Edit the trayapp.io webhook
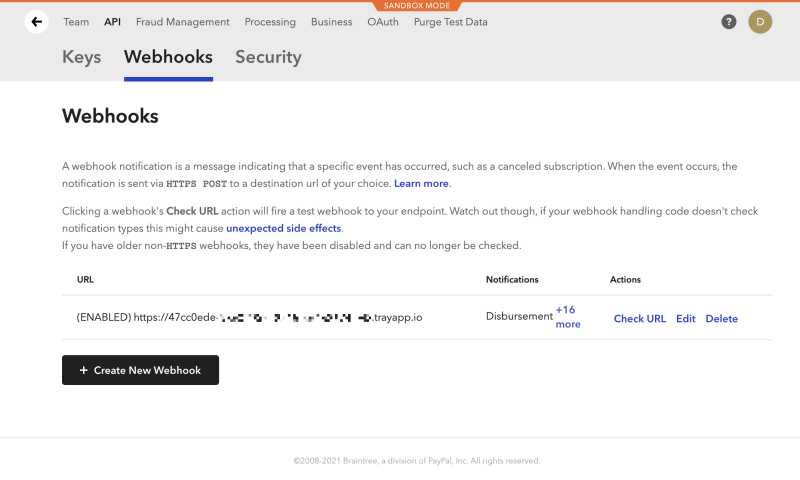Image resolution: width=800 pixels, height=480 pixels. click(685, 319)
